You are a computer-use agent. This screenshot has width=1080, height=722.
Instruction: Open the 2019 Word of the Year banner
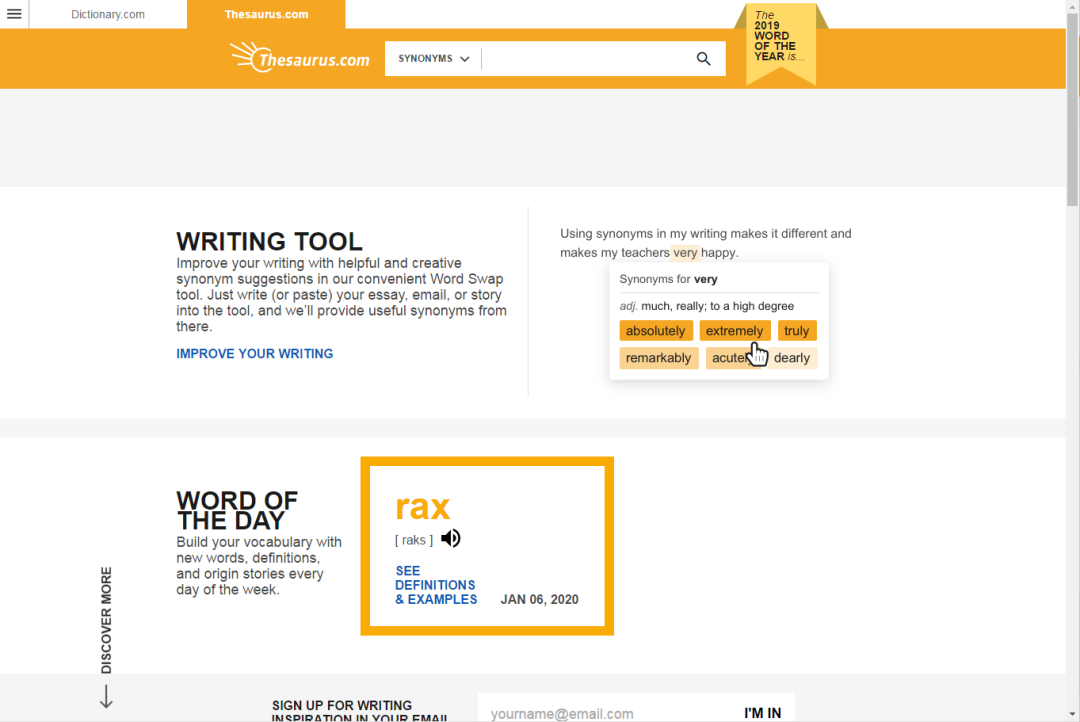pyautogui.click(x=780, y=43)
